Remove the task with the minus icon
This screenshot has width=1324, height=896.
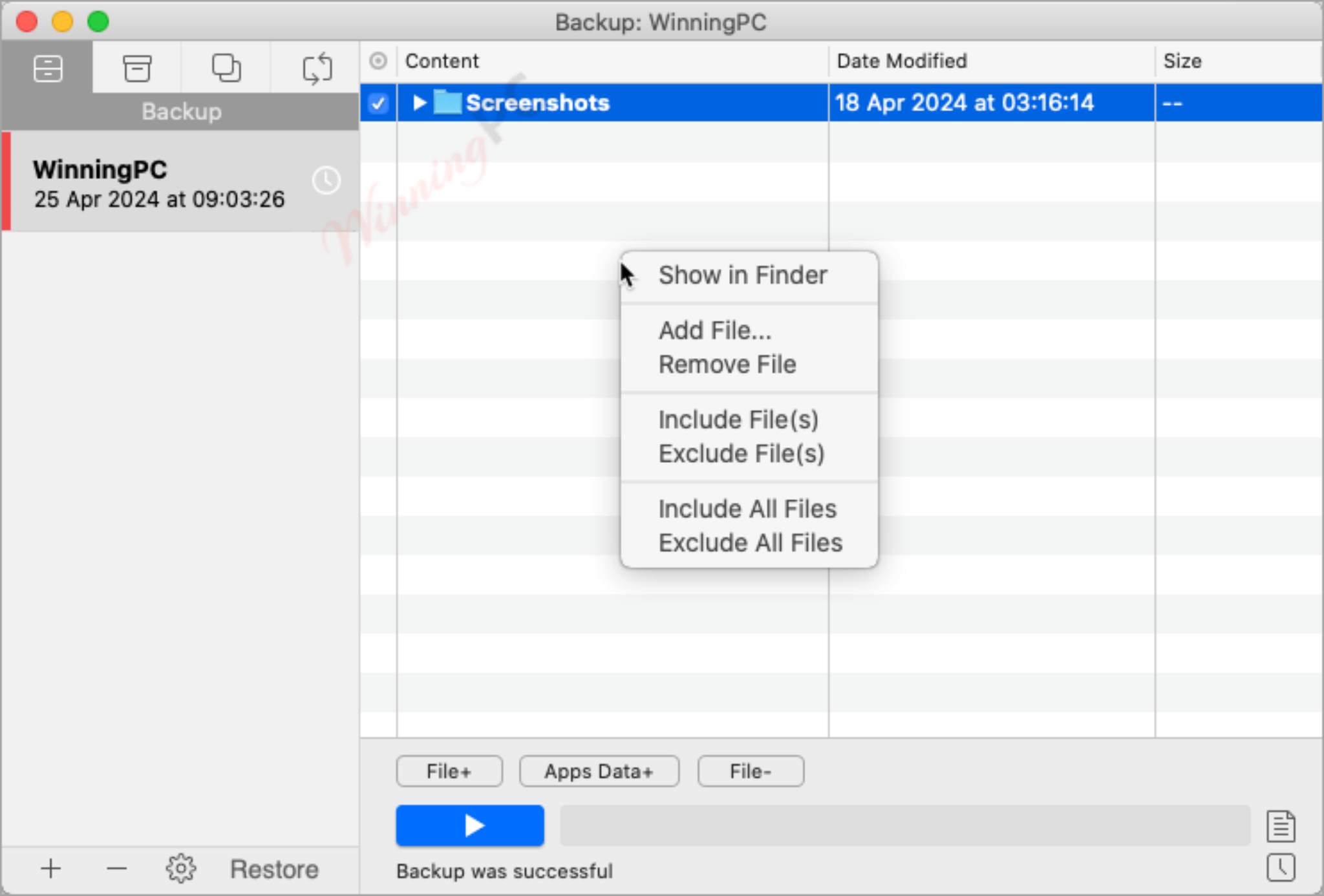pyautogui.click(x=116, y=869)
